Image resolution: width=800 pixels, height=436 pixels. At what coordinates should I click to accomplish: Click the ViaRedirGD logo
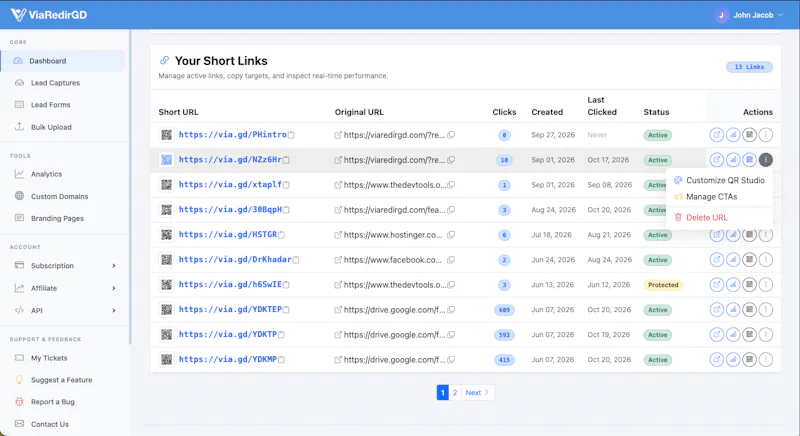click(49, 15)
